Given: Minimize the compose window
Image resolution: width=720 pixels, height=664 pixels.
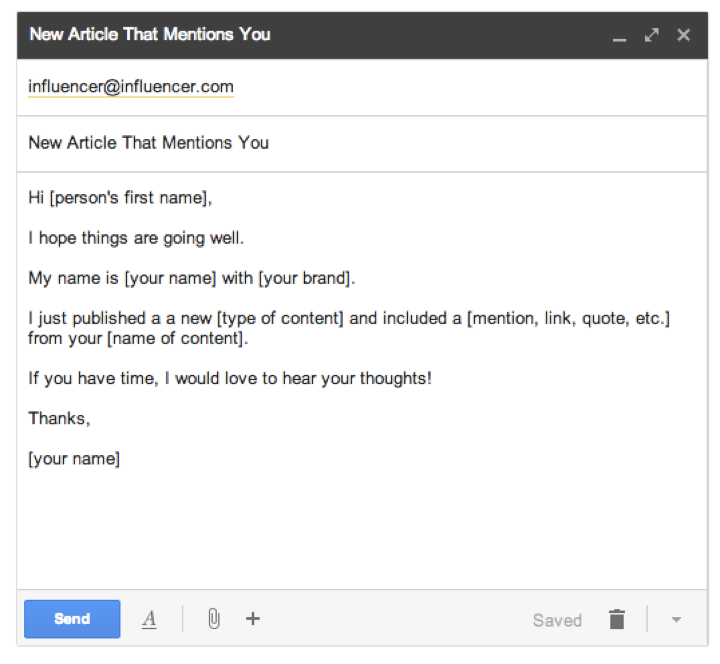Looking at the screenshot, I should click(x=620, y=36).
